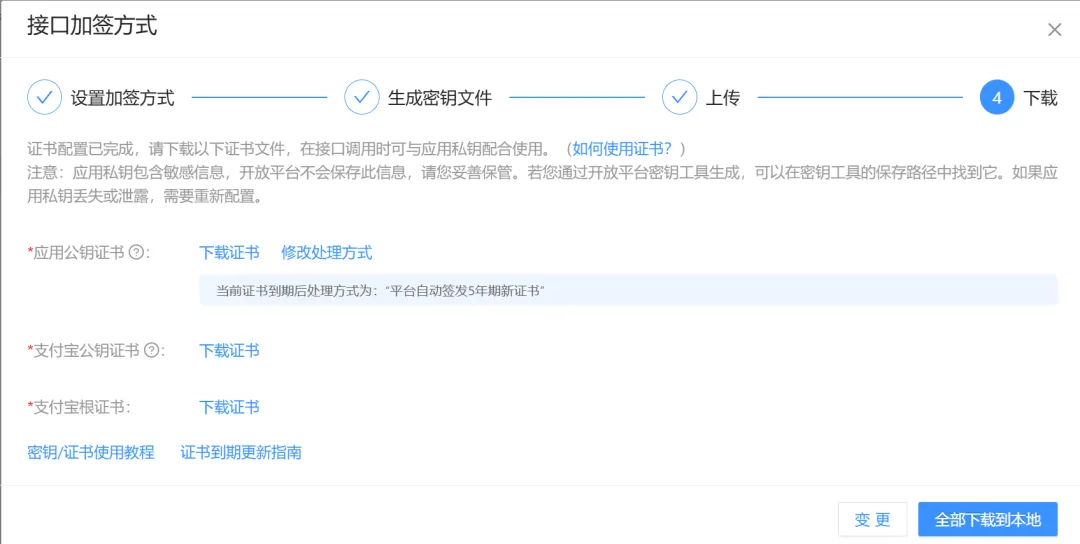Open 证书到期更新指南 guide link
The width and height of the screenshot is (1080, 544).
pos(241,452)
